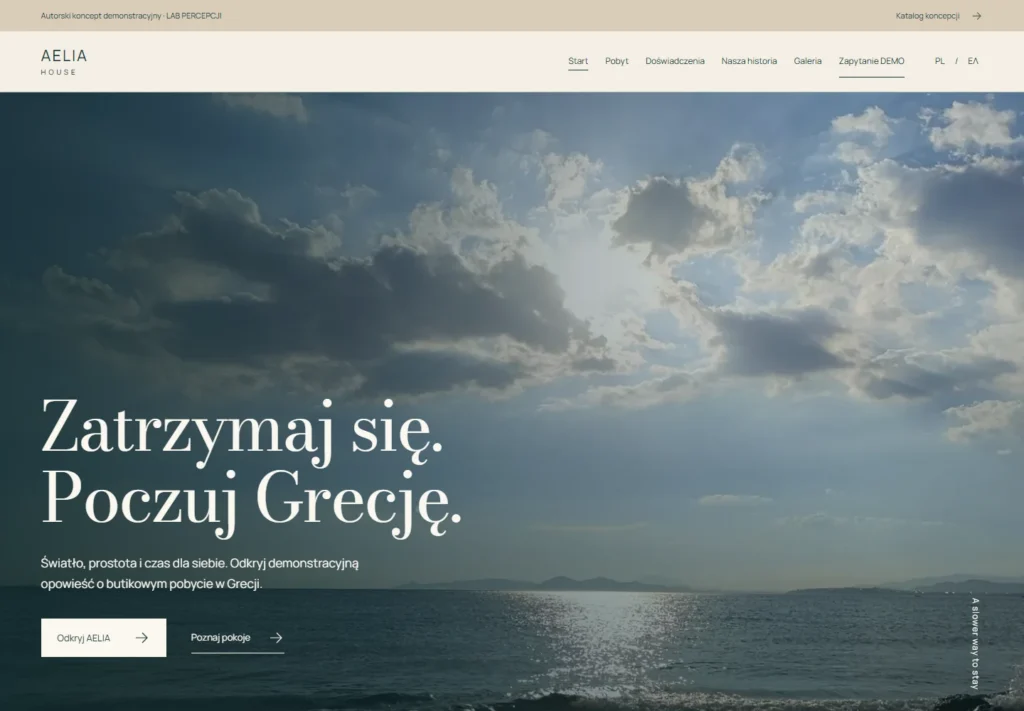Open the AELIA HOUSE logo home link
The width and height of the screenshot is (1024, 711).
[63, 62]
